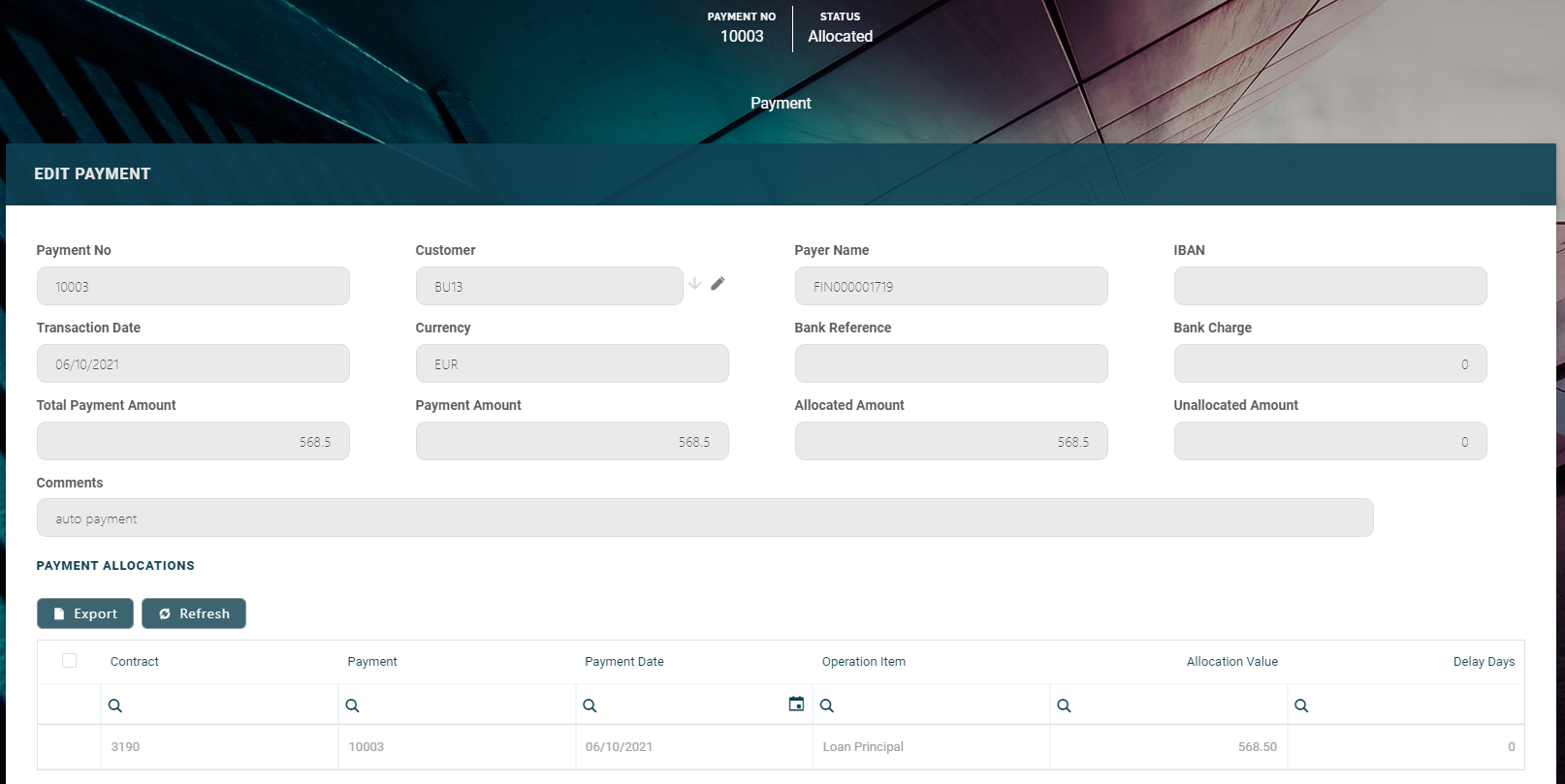
Task: Click the down arrow next to Customer field
Action: tap(694, 284)
